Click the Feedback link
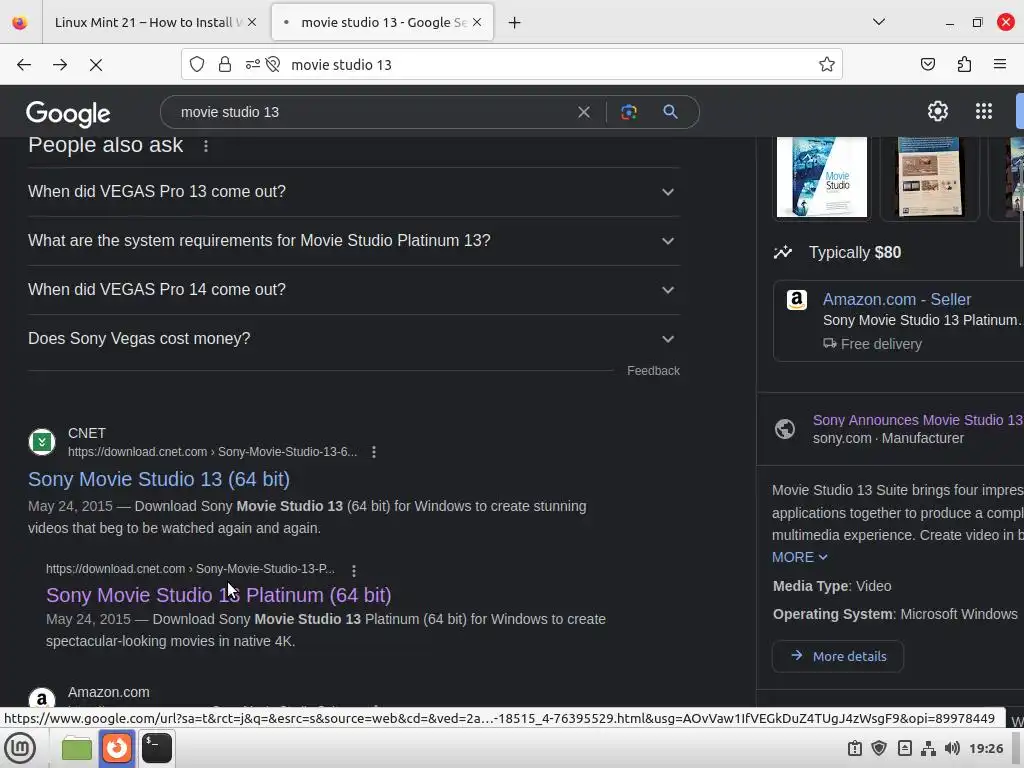 (x=653, y=371)
